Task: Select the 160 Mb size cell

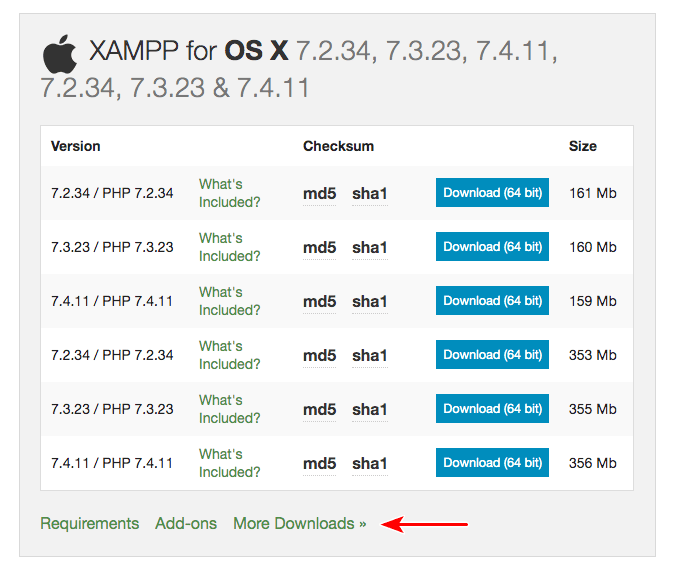Action: (593, 247)
